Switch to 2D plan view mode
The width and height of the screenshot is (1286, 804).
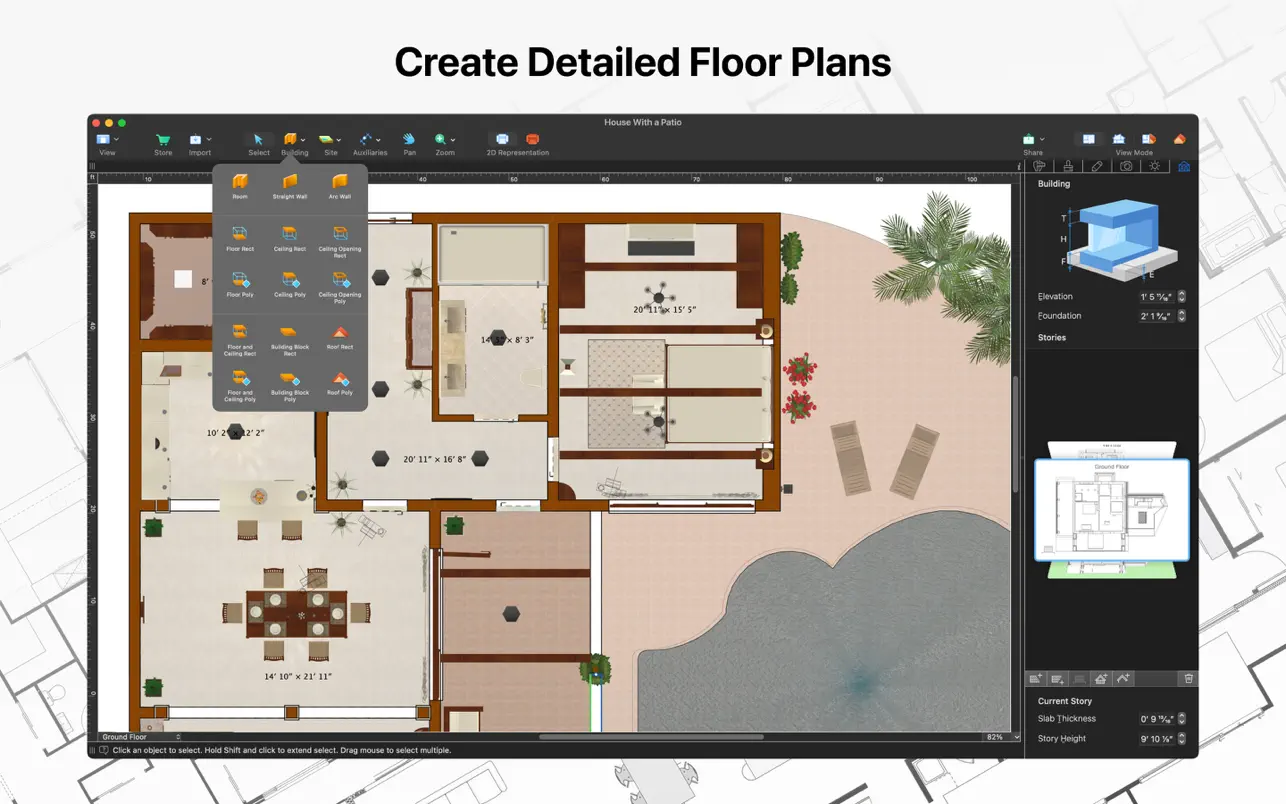(1089, 140)
